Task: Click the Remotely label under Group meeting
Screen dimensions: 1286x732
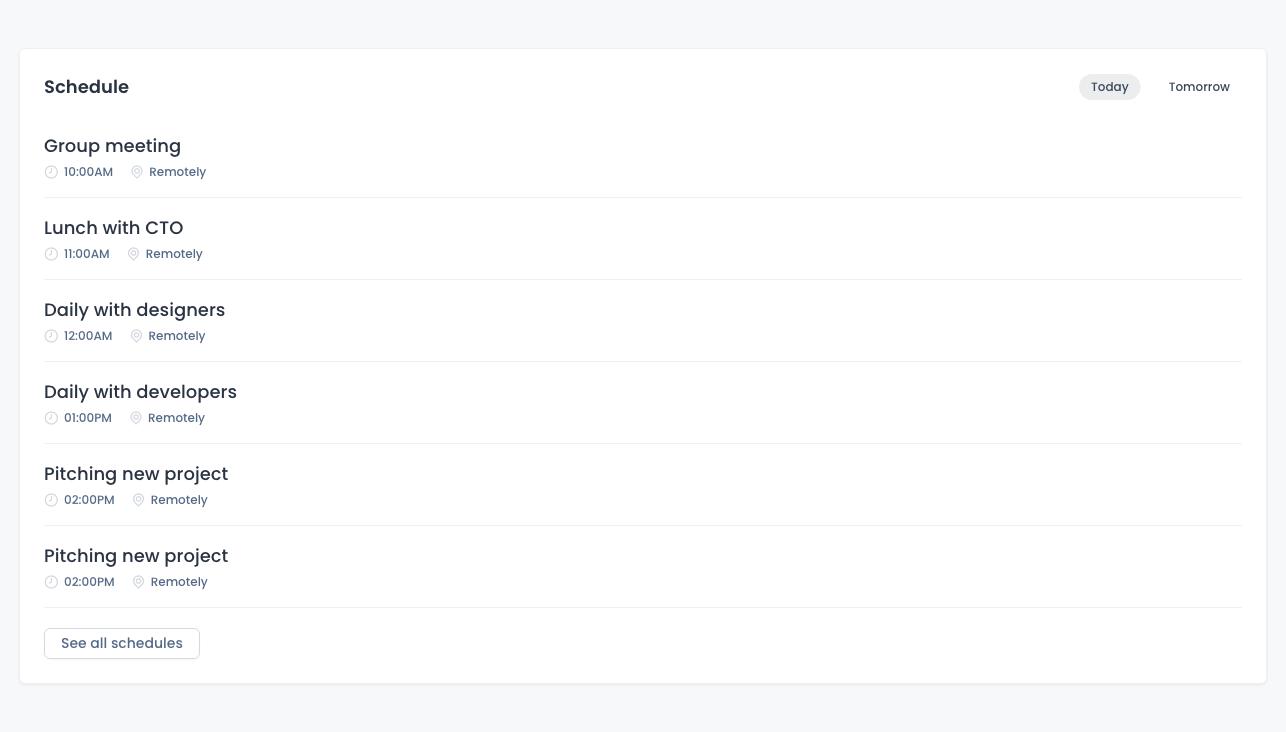Action: (177, 171)
